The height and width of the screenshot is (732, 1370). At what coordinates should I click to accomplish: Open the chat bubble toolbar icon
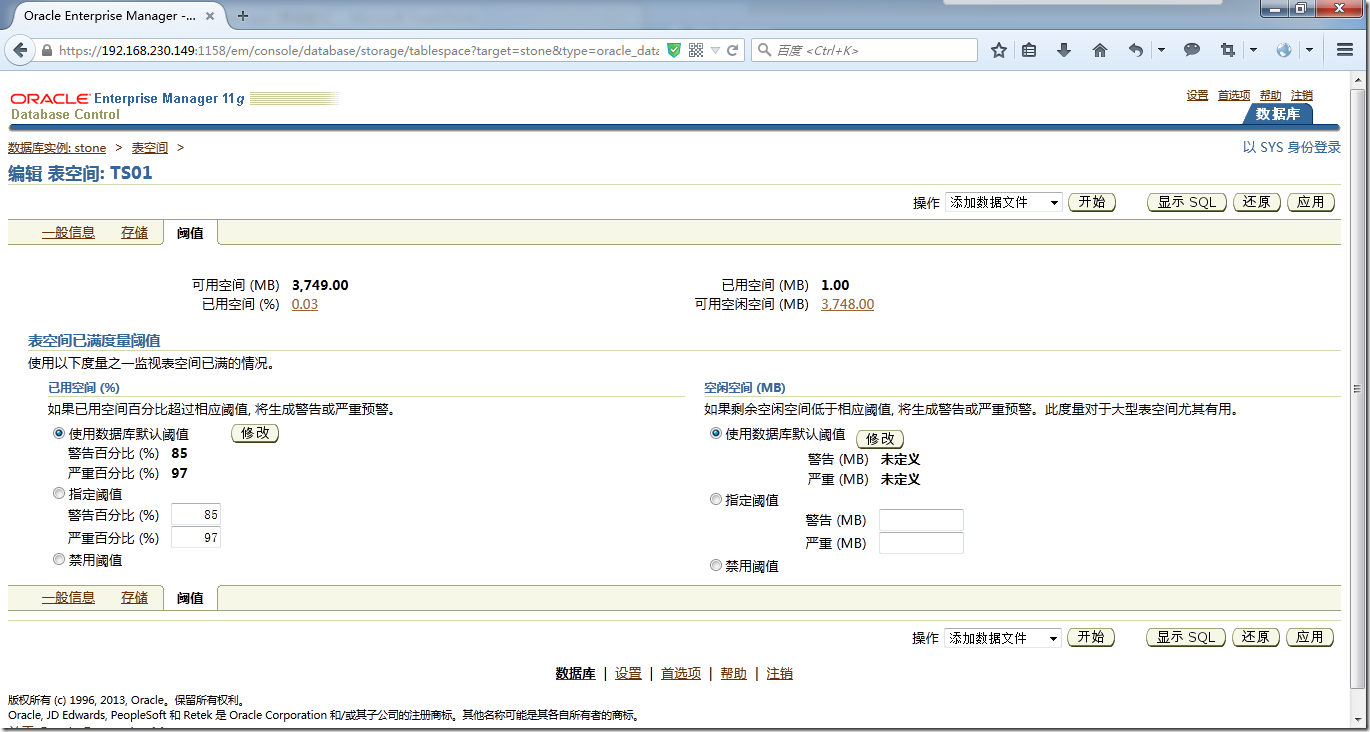(1192, 50)
